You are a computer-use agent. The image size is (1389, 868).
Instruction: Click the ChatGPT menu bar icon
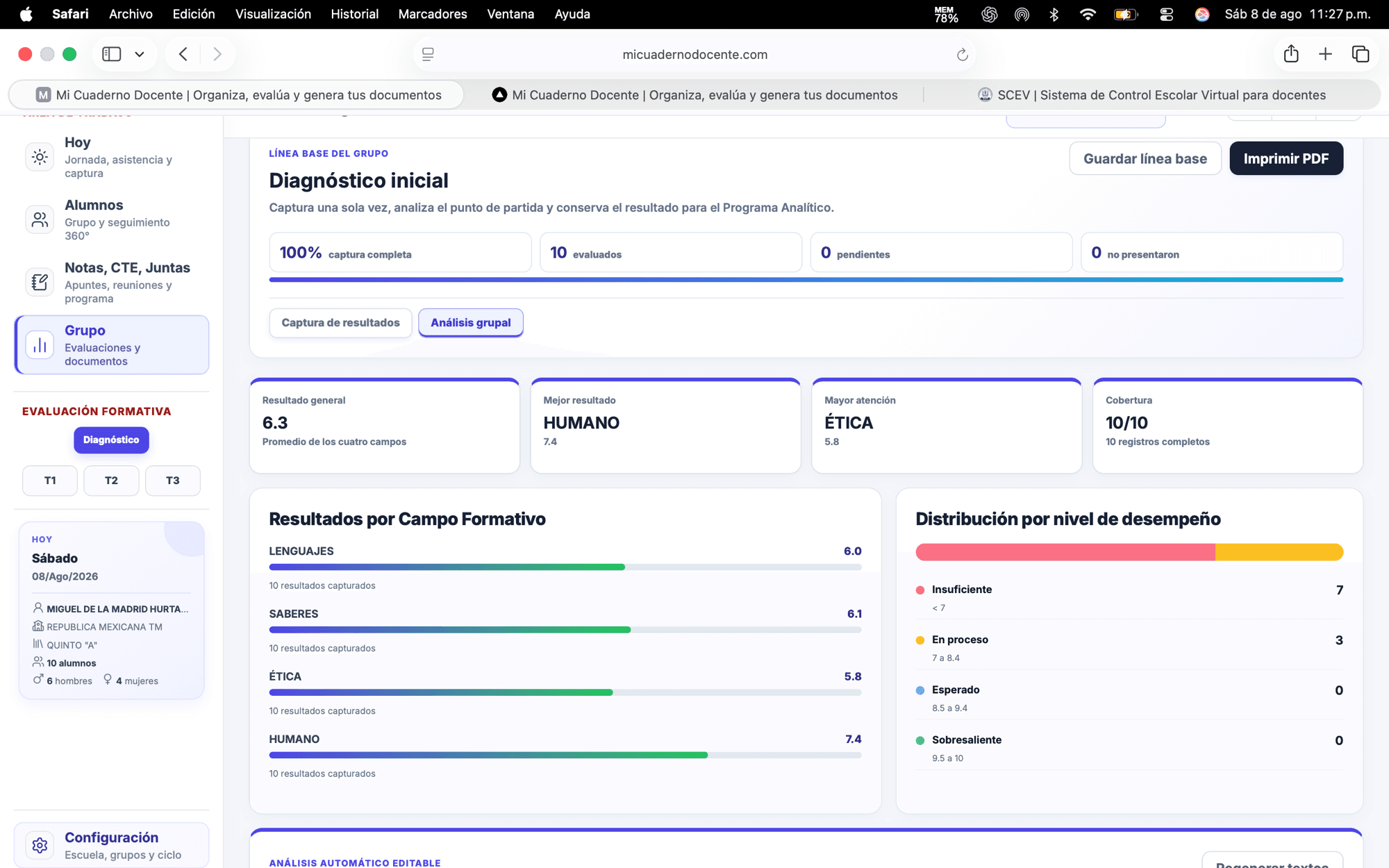[x=989, y=14]
